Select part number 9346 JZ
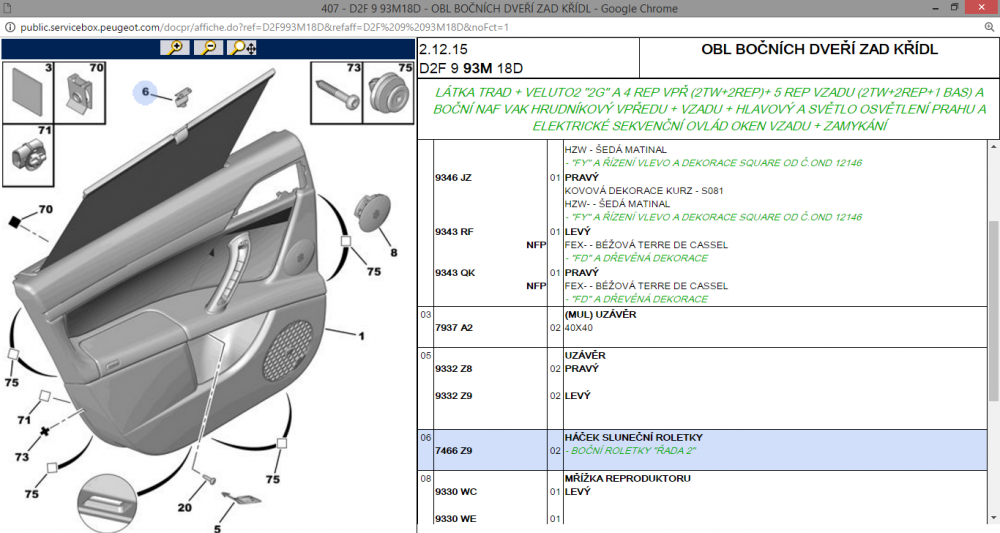The height and width of the screenshot is (533, 1000). click(x=453, y=177)
